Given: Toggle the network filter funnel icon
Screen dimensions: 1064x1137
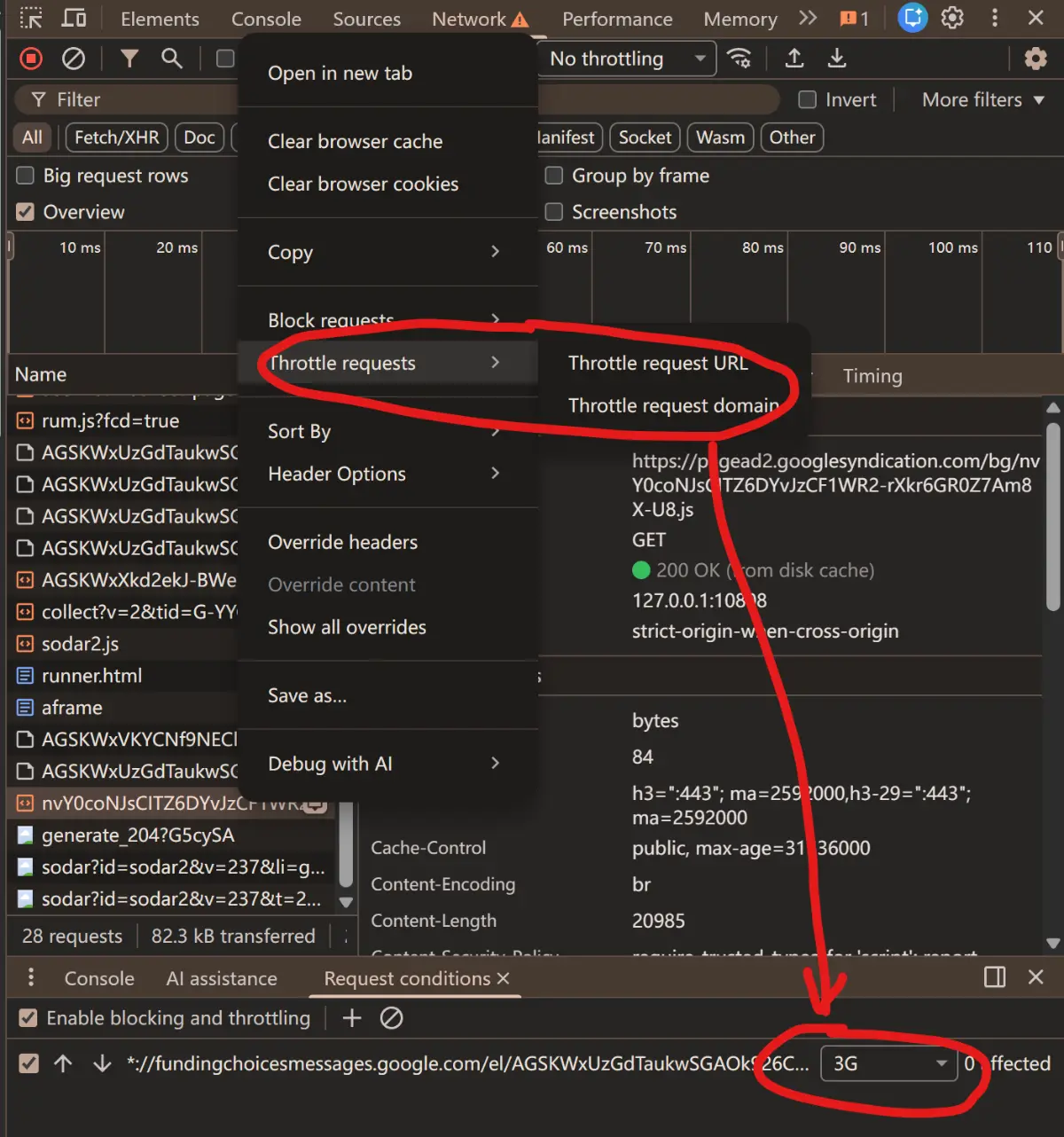Looking at the screenshot, I should (x=129, y=59).
